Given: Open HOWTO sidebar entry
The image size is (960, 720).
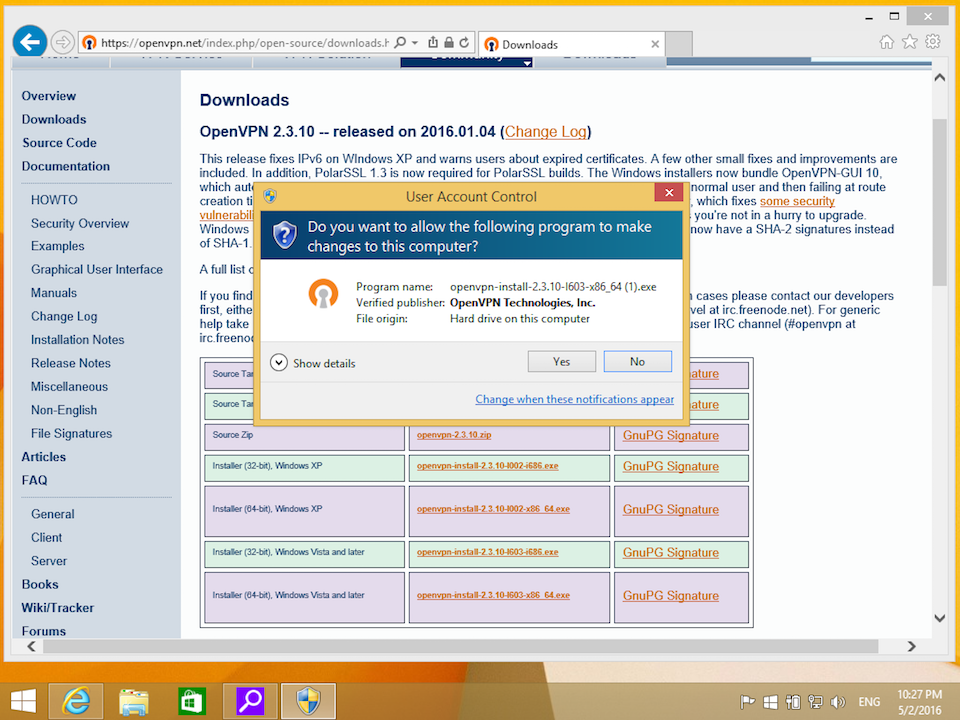Looking at the screenshot, I should [54, 200].
